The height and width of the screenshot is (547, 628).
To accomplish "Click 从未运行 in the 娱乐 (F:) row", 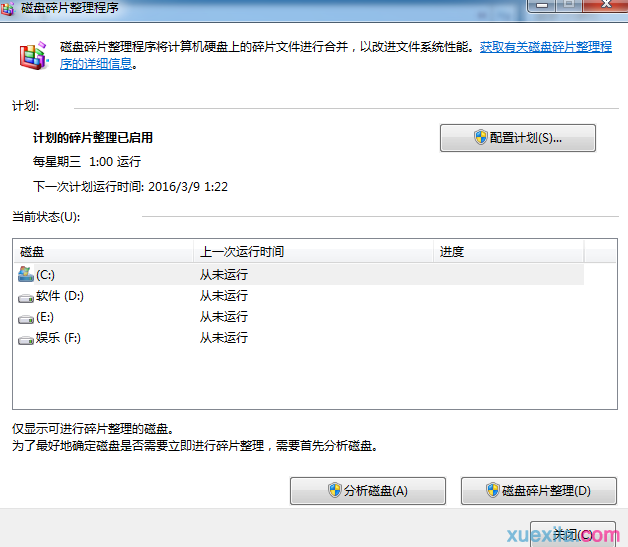I will coord(224,338).
